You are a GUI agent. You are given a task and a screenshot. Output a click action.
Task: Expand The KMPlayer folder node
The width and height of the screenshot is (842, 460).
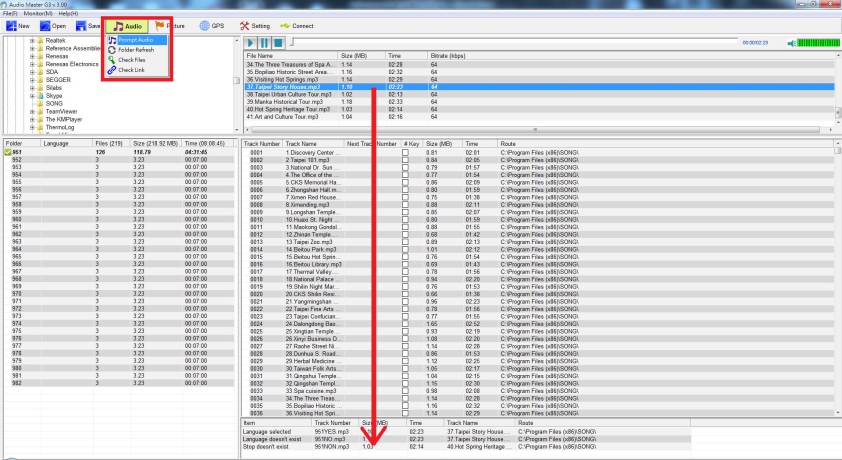point(32,119)
